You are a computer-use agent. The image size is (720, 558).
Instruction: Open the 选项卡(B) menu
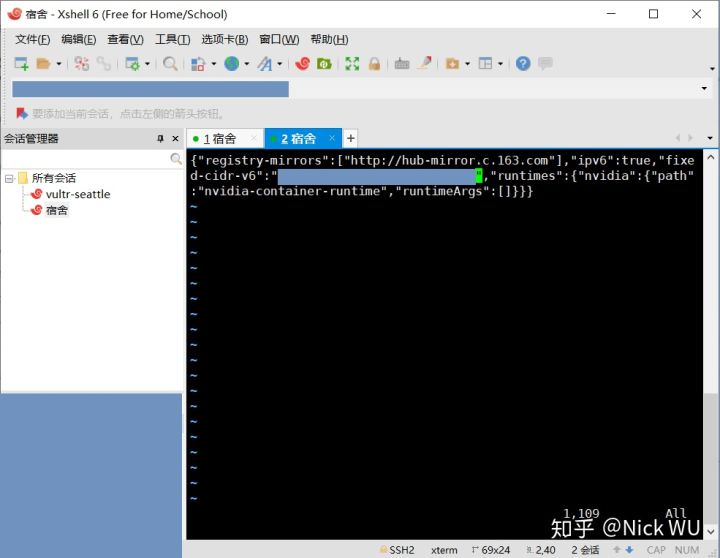225,39
